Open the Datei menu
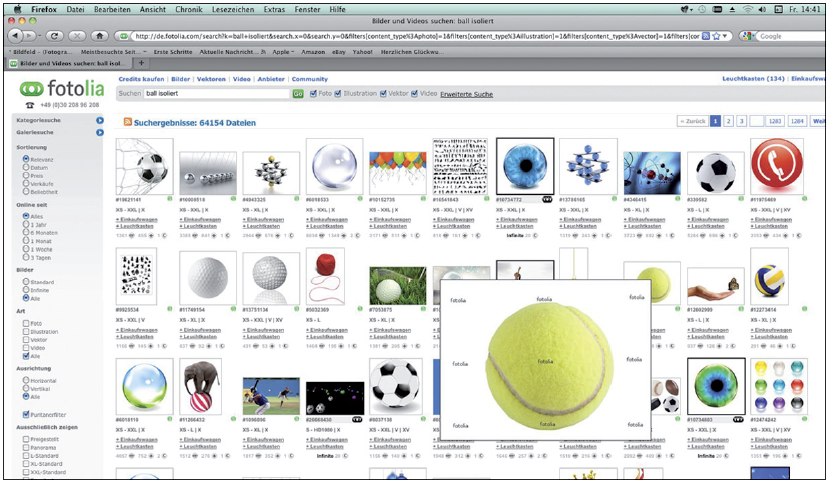835x484 pixels. coord(75,9)
